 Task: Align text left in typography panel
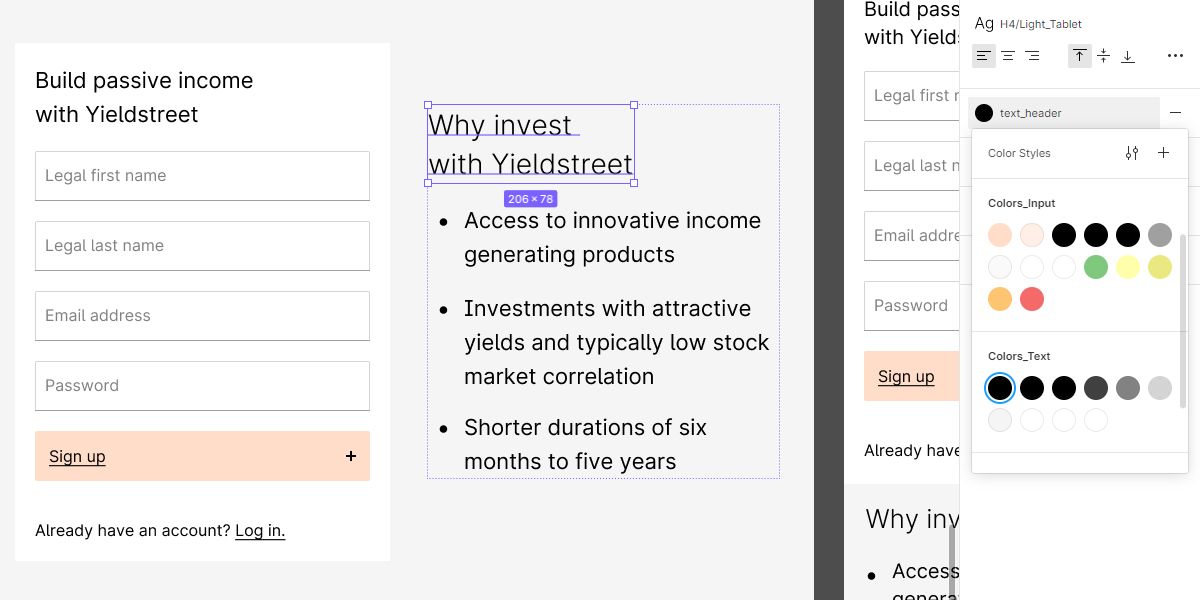[x=984, y=56]
